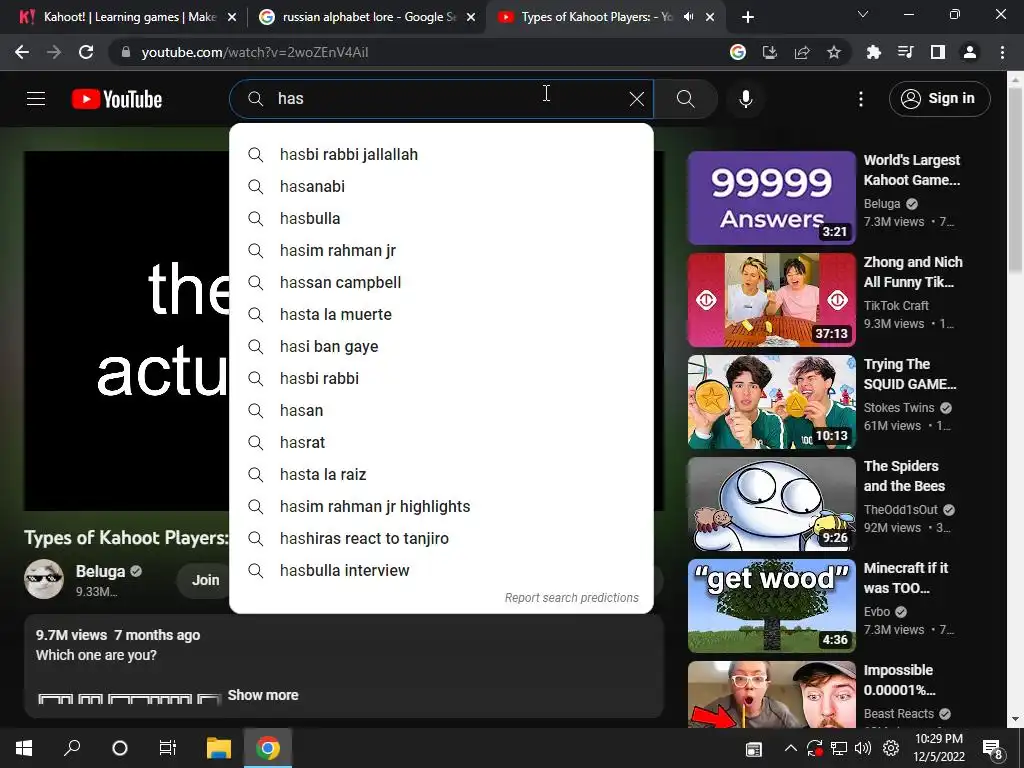Select suggestion hasbi rabbi jallallah

coord(441,154)
